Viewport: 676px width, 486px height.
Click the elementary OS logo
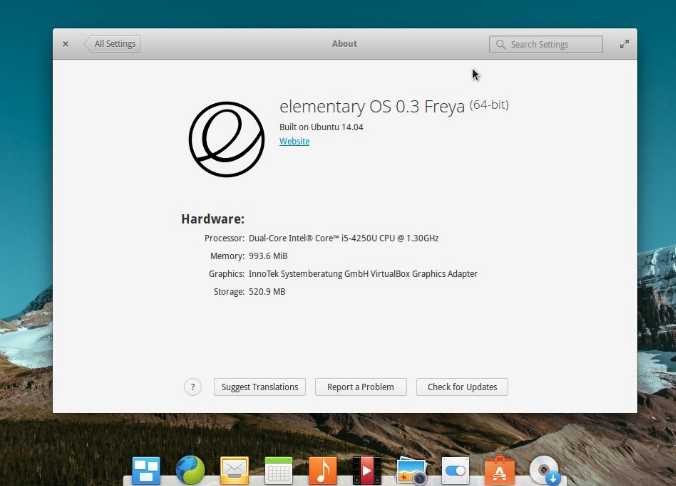click(x=226, y=139)
